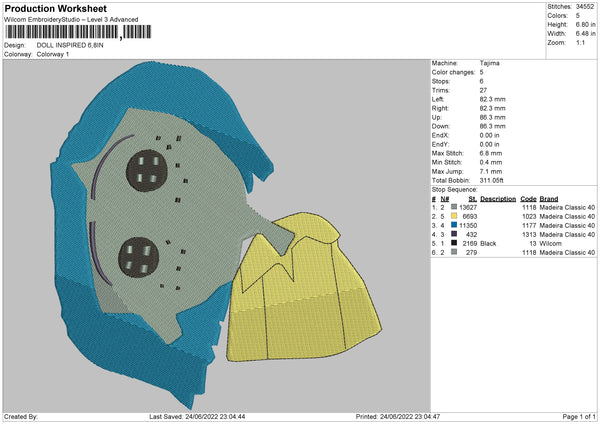Click the 'Up:' measurement value
Viewport: 600px width, 424px height.
point(492,117)
